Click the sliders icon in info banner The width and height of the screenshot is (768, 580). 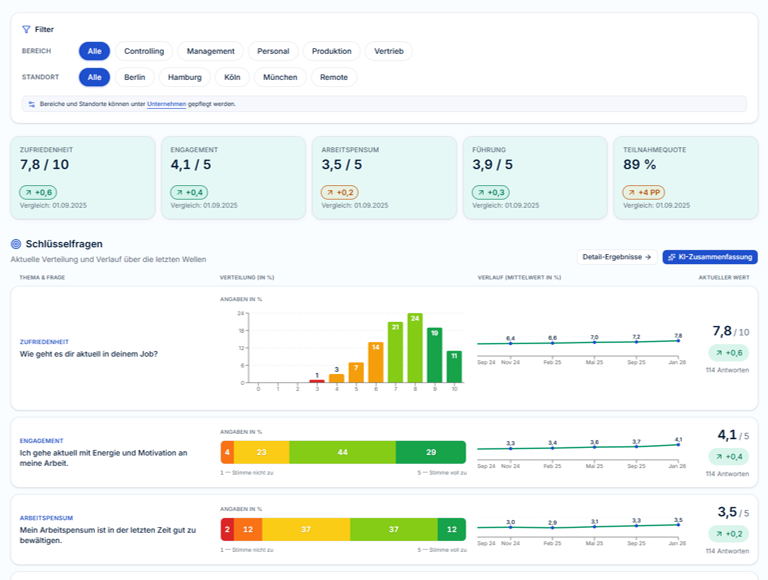(x=32, y=104)
